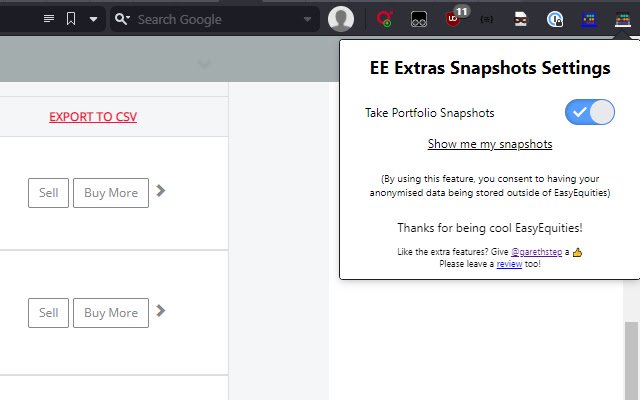Open the curly braces extension icon
The image size is (640, 400).
coord(487,19)
